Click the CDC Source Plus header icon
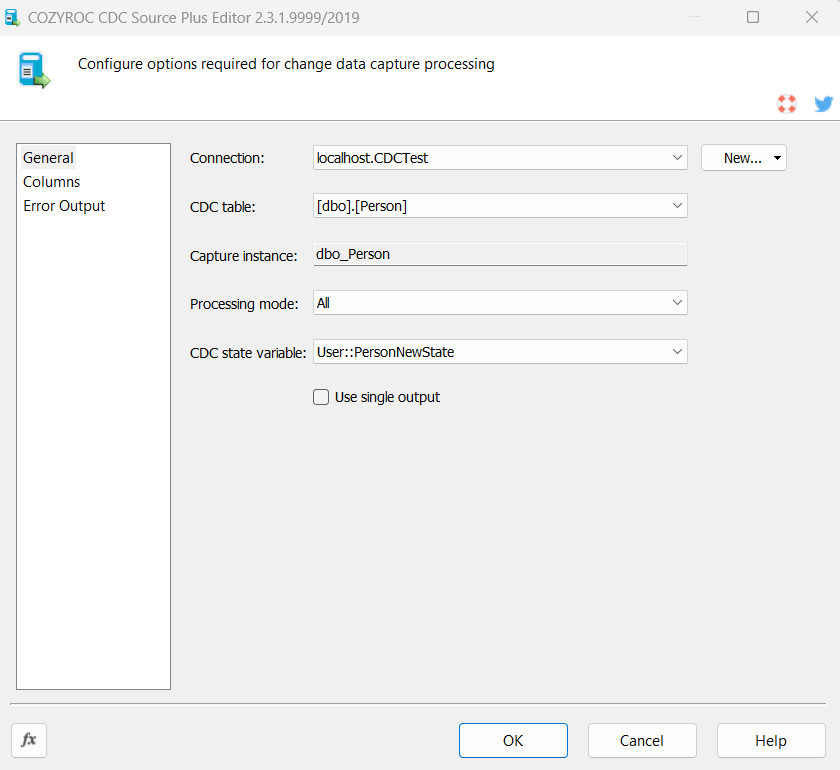This screenshot has width=840, height=770. pos(34,70)
